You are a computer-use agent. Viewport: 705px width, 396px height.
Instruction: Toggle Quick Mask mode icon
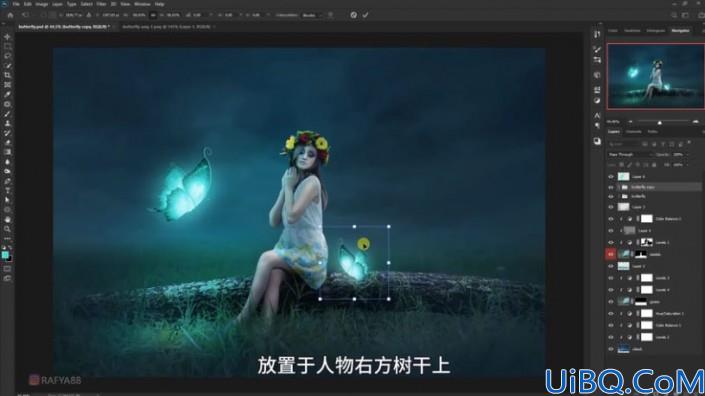pyautogui.click(x=7, y=269)
